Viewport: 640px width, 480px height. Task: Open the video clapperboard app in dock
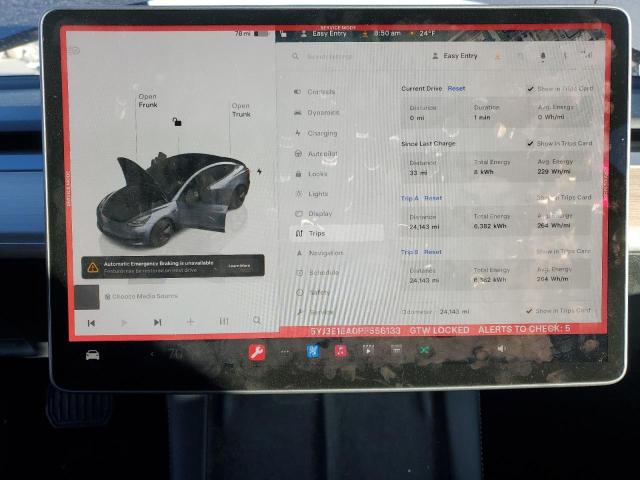(x=368, y=350)
